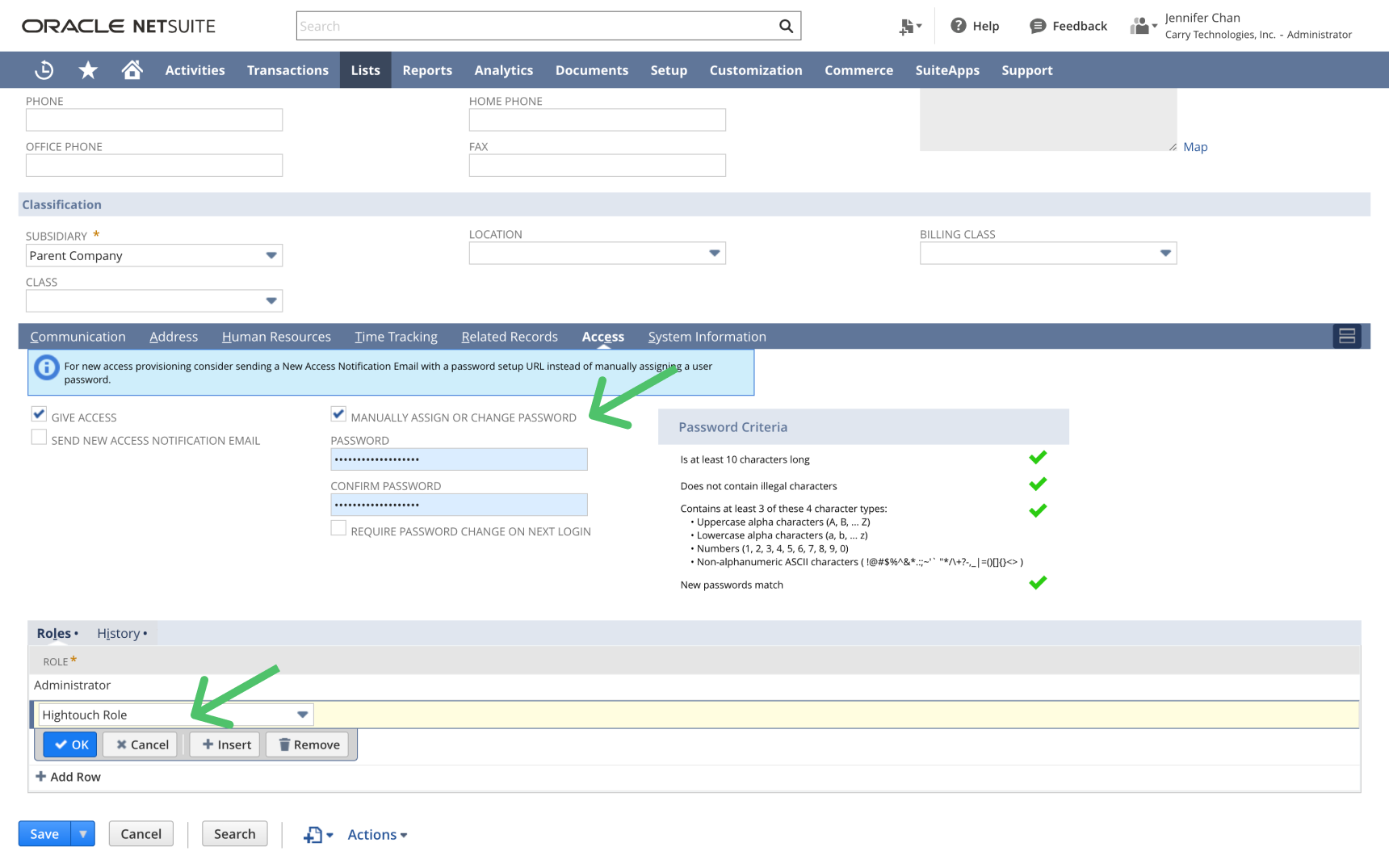Click the Phone input field
The width and height of the screenshot is (1389, 868).
[154, 120]
